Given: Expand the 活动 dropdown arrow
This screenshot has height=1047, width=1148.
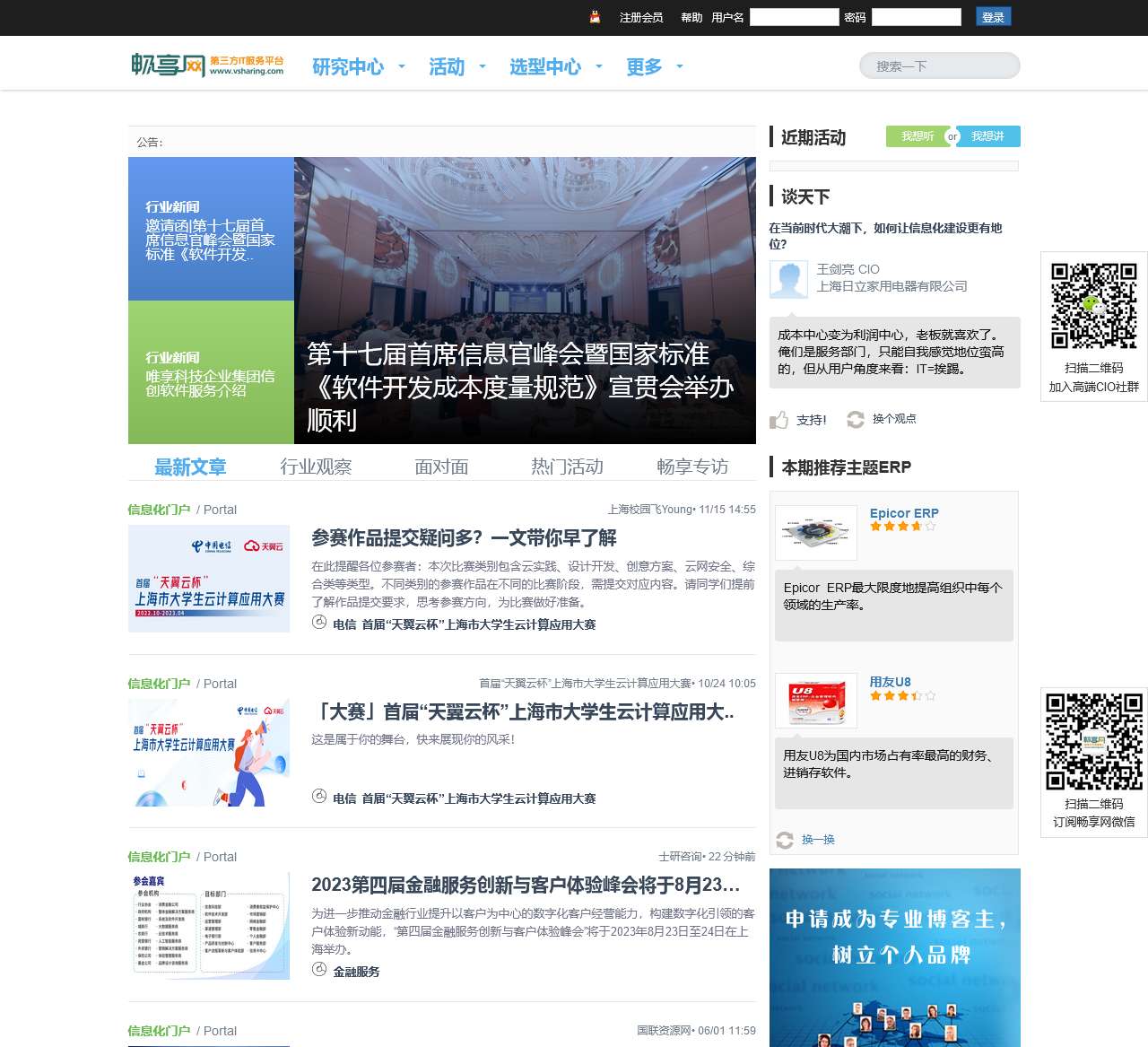Looking at the screenshot, I should tap(483, 66).
